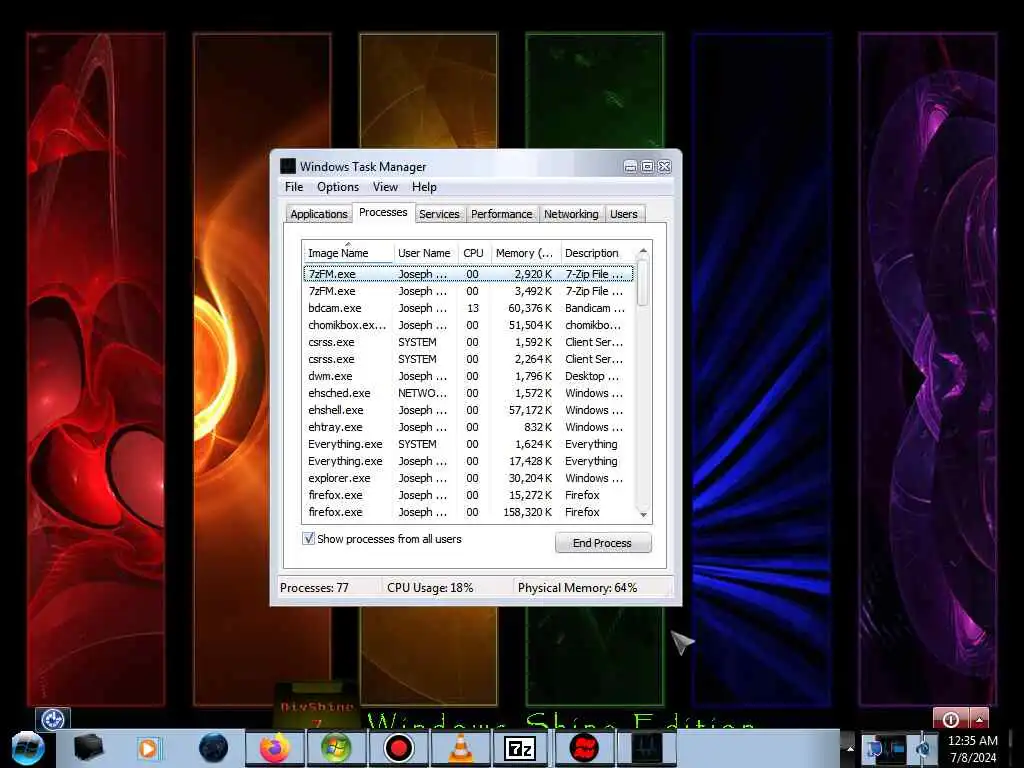Select the Processes tab
The height and width of the screenshot is (768, 1024).
[383, 212]
